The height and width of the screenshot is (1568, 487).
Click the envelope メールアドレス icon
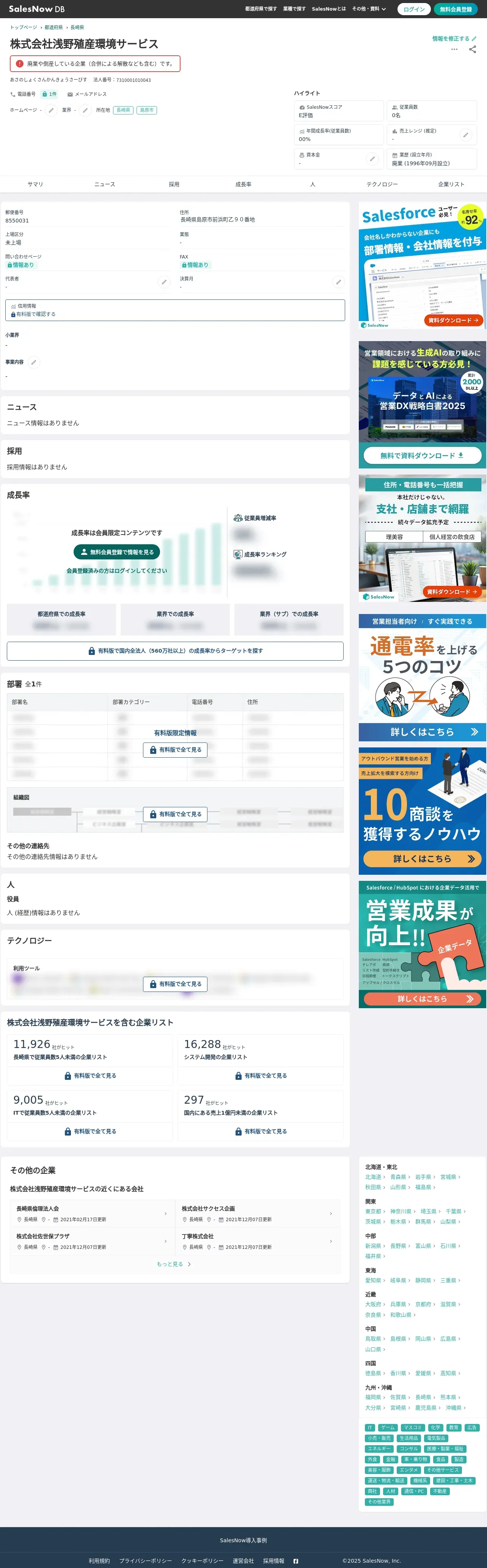tap(70, 94)
